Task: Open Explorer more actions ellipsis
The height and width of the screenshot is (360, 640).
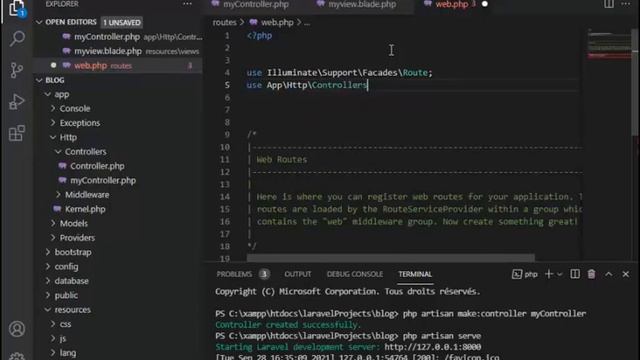Action: coord(187,4)
